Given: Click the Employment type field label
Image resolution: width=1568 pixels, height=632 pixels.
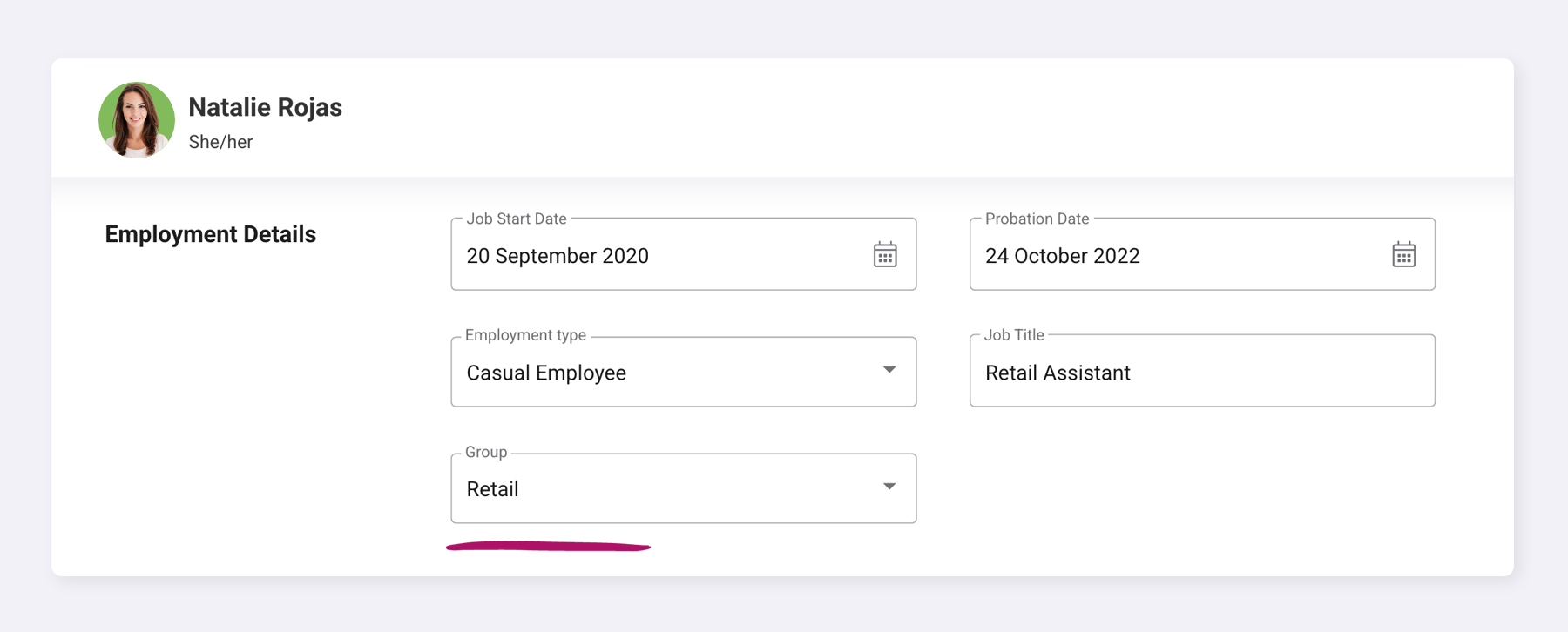Looking at the screenshot, I should [x=525, y=335].
